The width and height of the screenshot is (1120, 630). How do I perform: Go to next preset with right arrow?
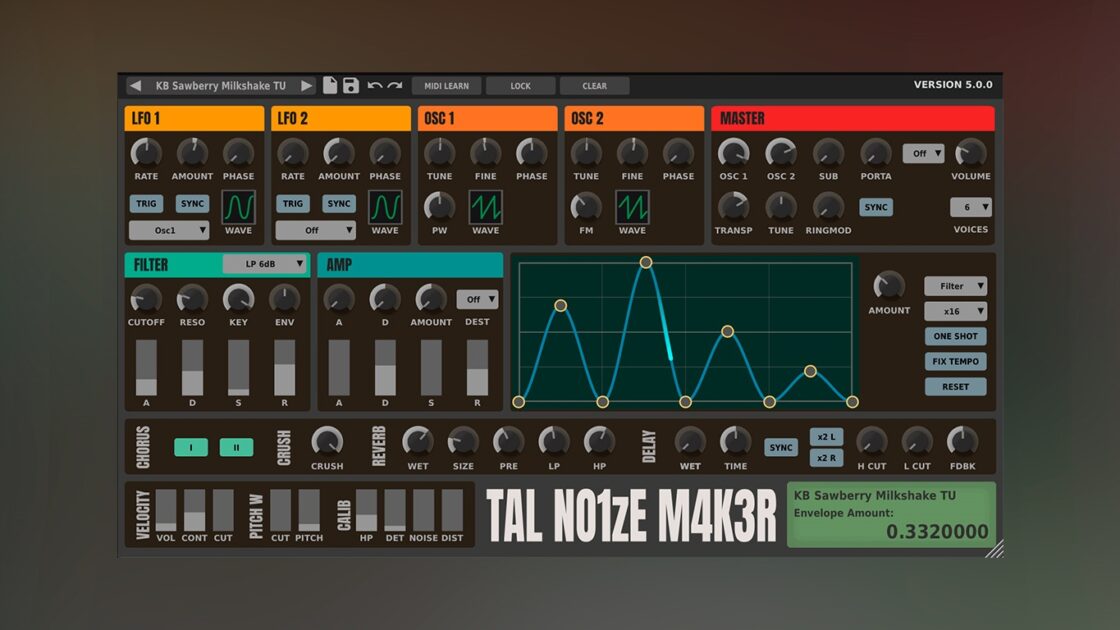click(306, 86)
